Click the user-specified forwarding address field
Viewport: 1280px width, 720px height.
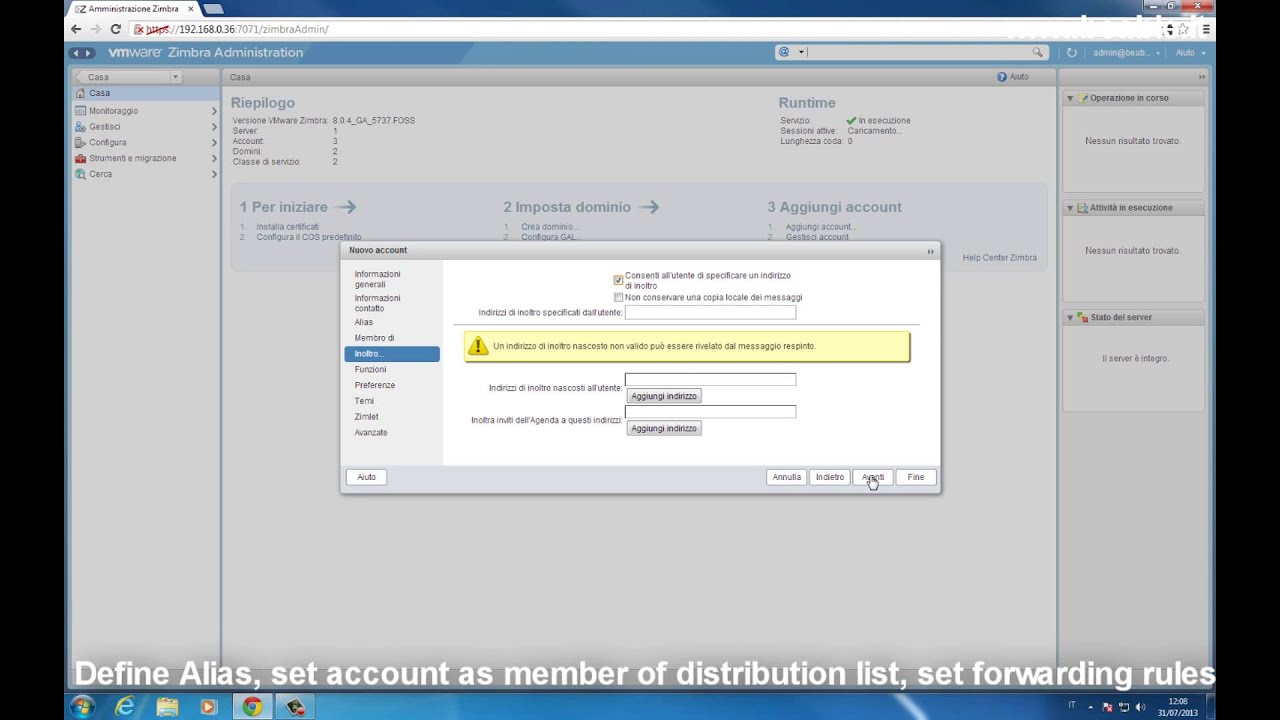coord(710,312)
